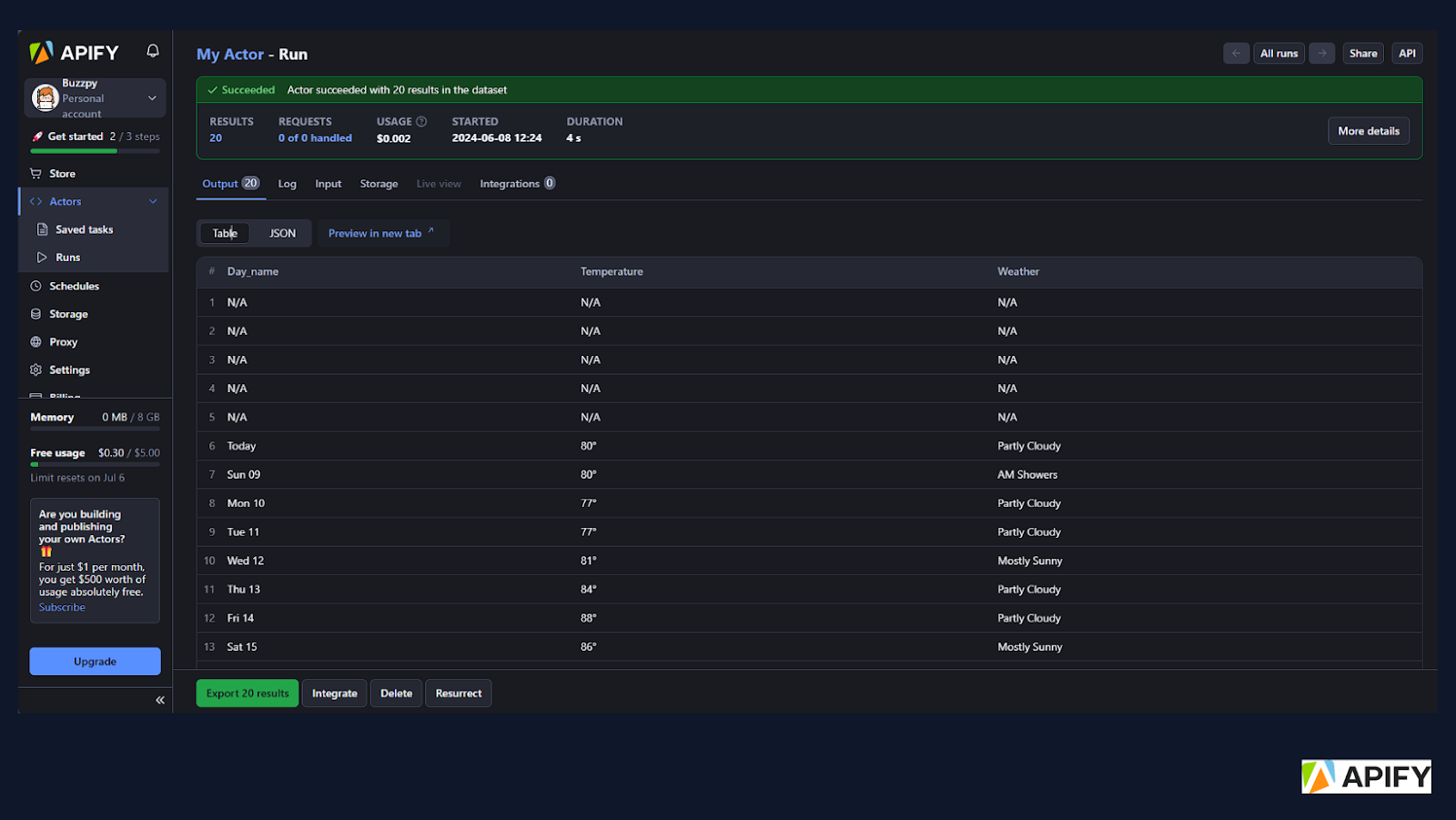Open Saved tasks in the sidebar
The image size is (1456, 820).
click(85, 229)
